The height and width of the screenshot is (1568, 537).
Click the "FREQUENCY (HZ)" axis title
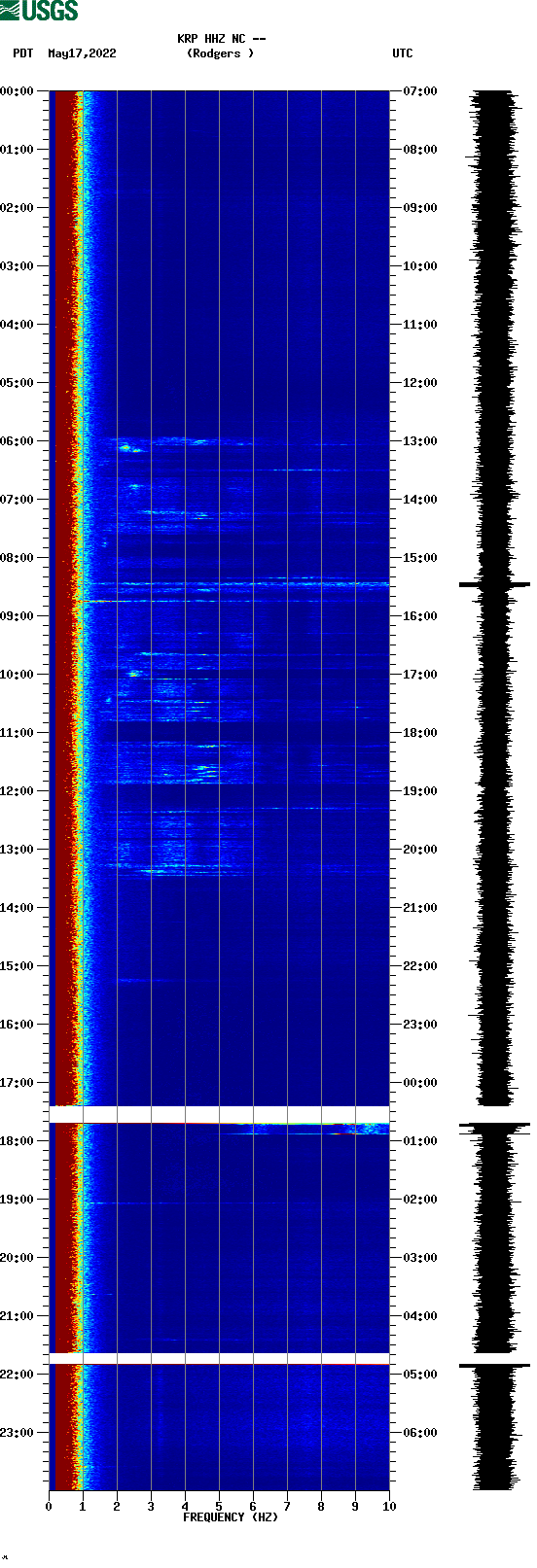[231, 1516]
